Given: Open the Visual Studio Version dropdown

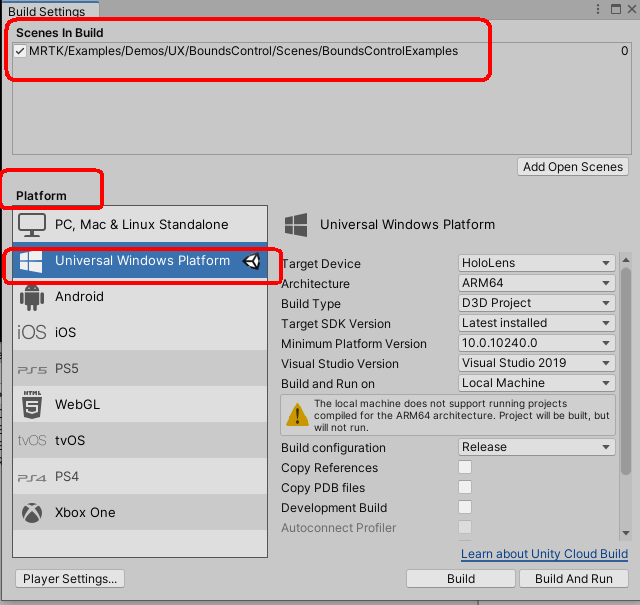Looking at the screenshot, I should click(x=536, y=363).
